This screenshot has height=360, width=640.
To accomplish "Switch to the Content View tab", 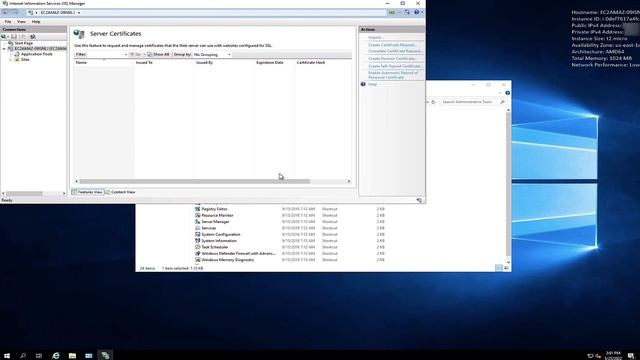I will pos(120,192).
